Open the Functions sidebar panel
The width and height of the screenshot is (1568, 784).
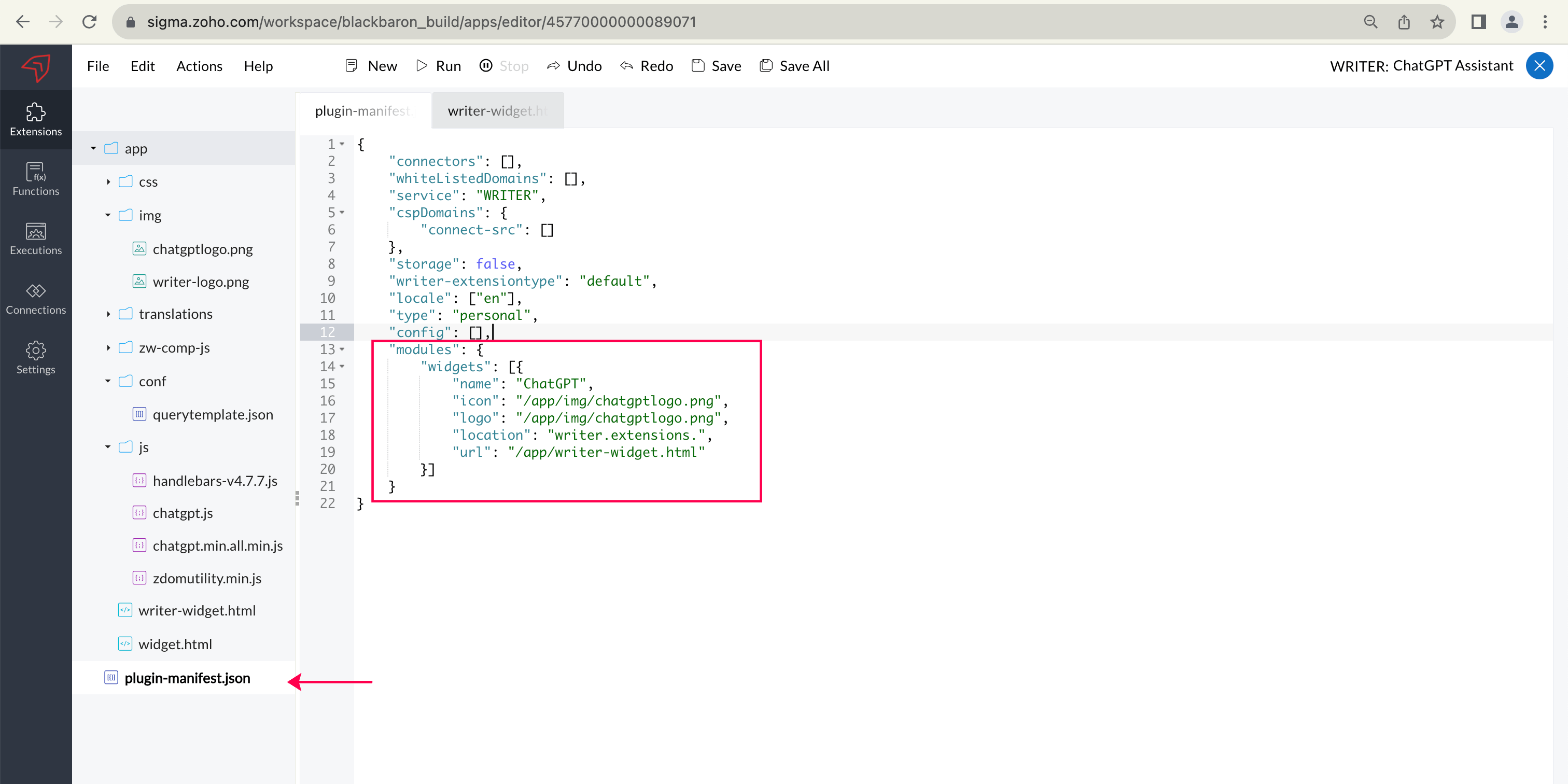click(x=35, y=179)
